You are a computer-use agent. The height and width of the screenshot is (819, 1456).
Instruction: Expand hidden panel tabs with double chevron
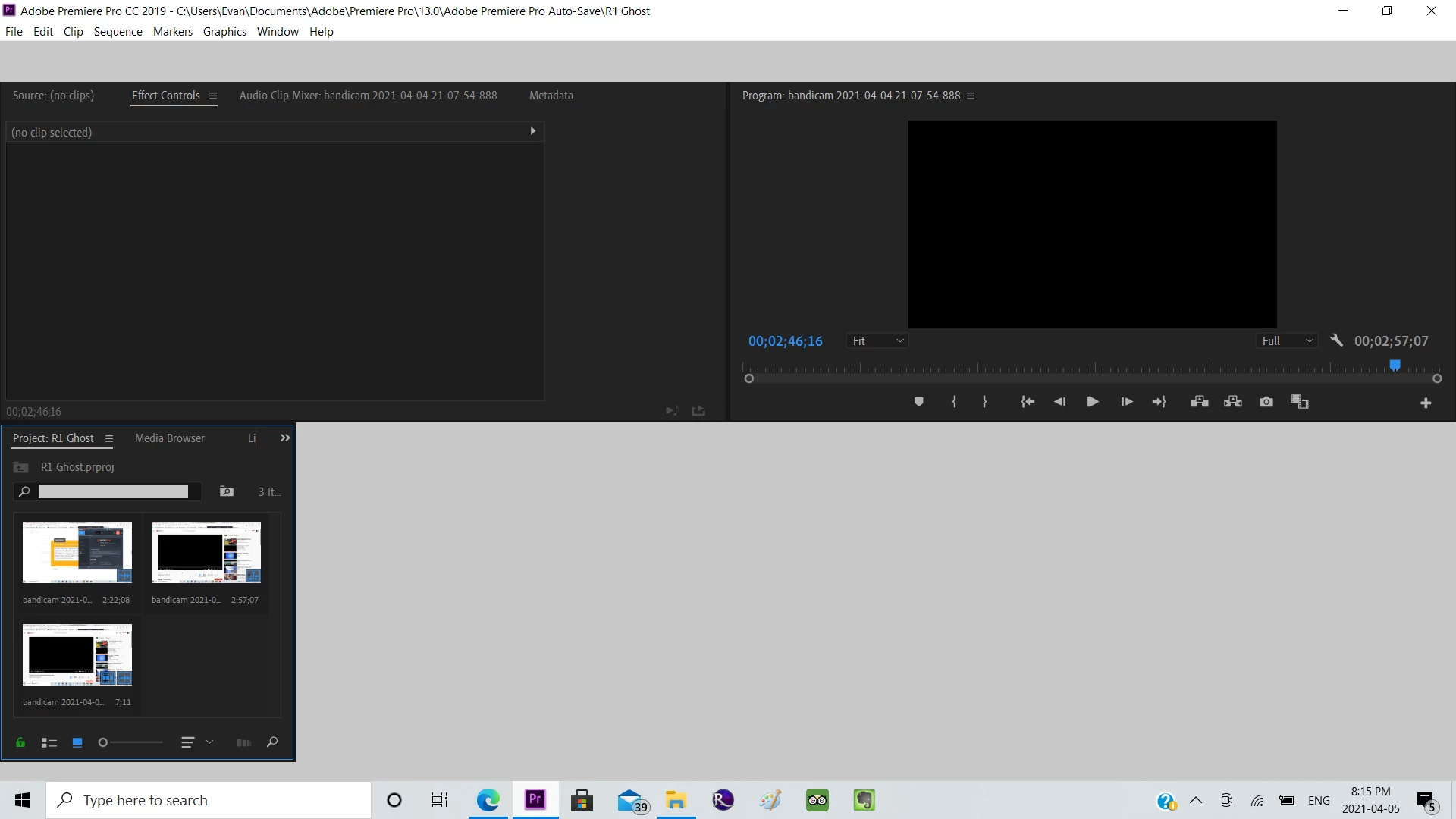tap(285, 438)
